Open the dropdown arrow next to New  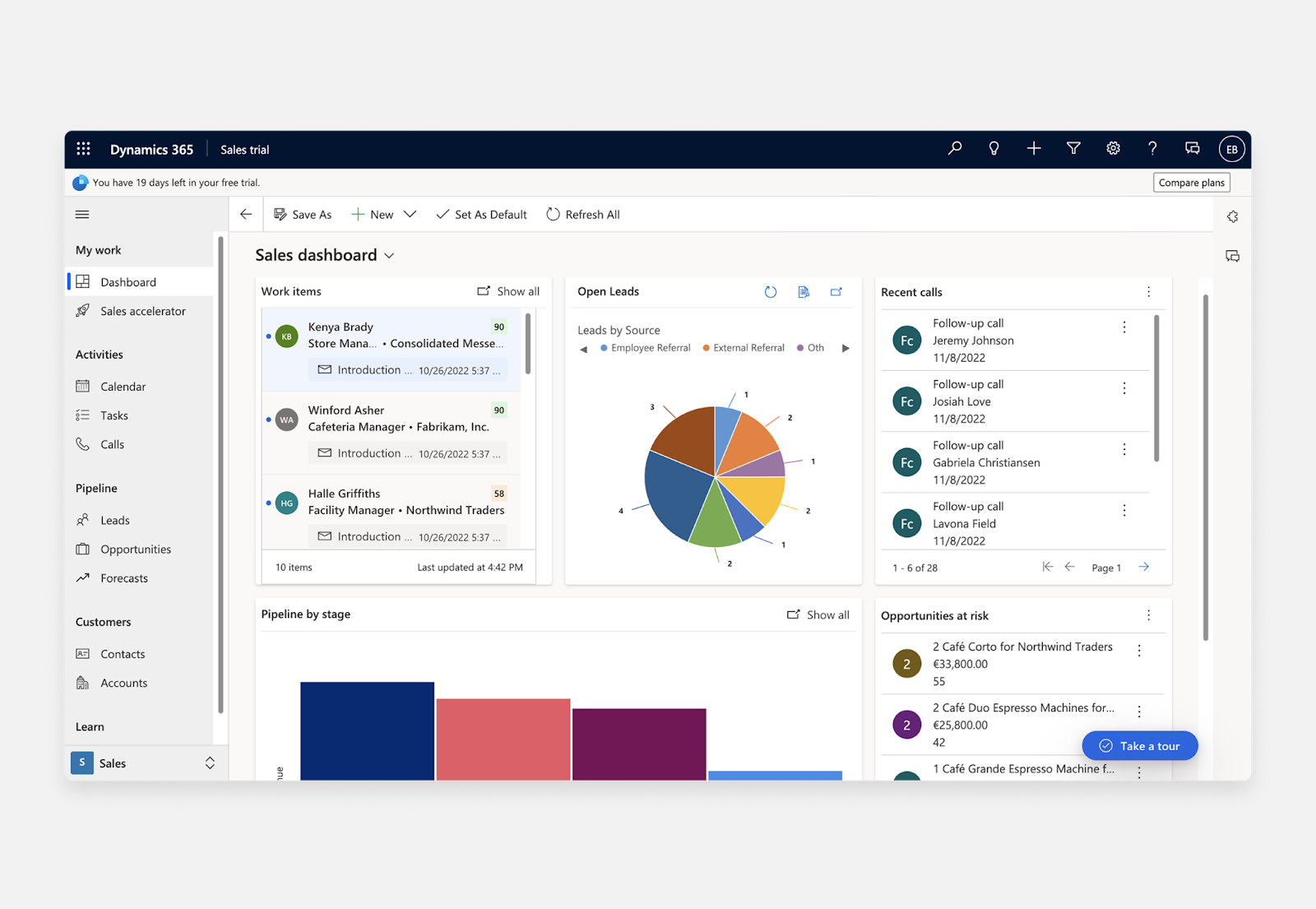point(410,215)
